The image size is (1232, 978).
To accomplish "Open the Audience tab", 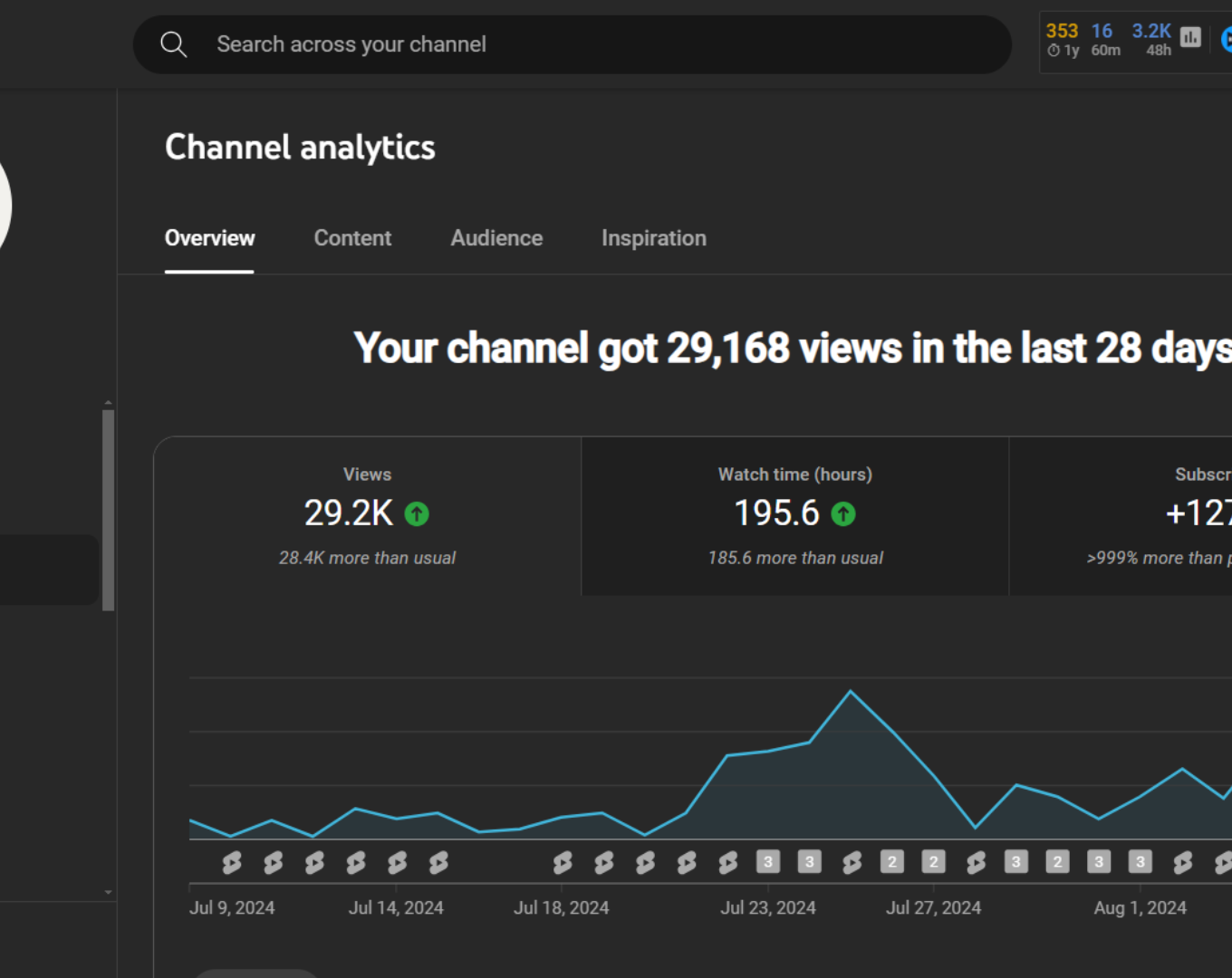I will coord(496,238).
